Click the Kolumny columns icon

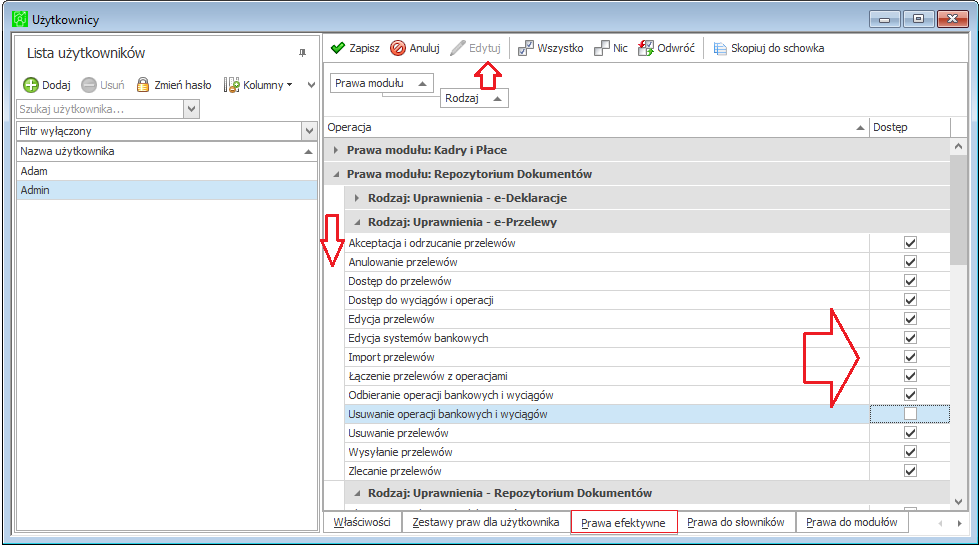click(x=232, y=85)
